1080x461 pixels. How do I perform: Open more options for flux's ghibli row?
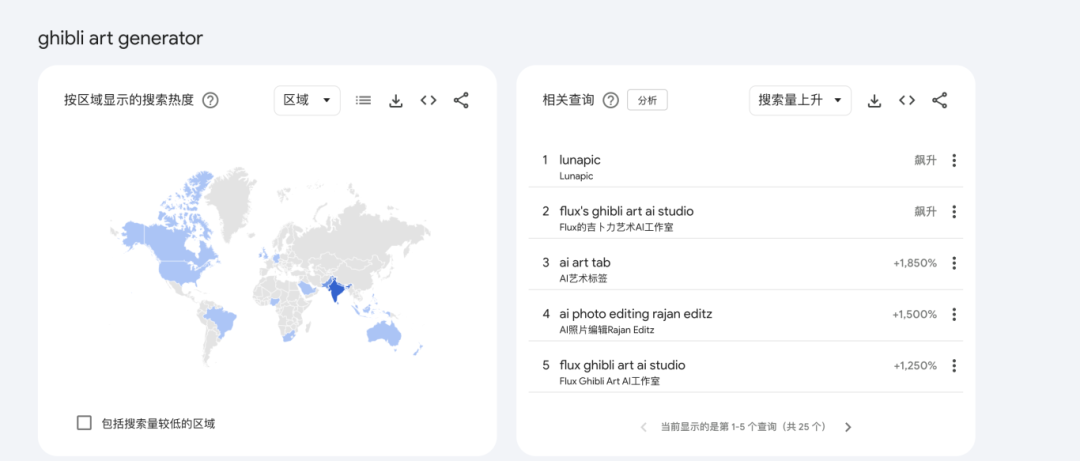(954, 212)
